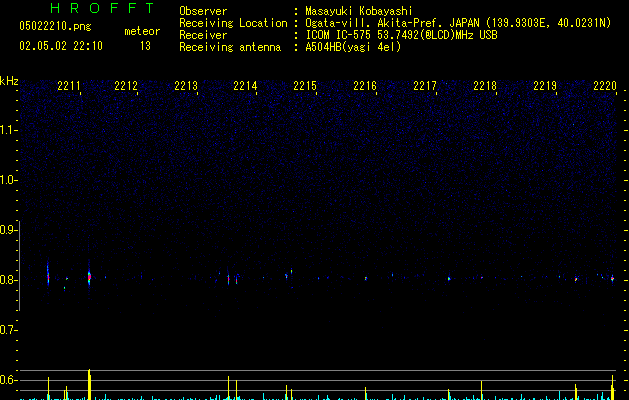Viewport: 629px width, 400px height.
Task: Click the strongest meteor echo just after 2211
Action: point(89,277)
